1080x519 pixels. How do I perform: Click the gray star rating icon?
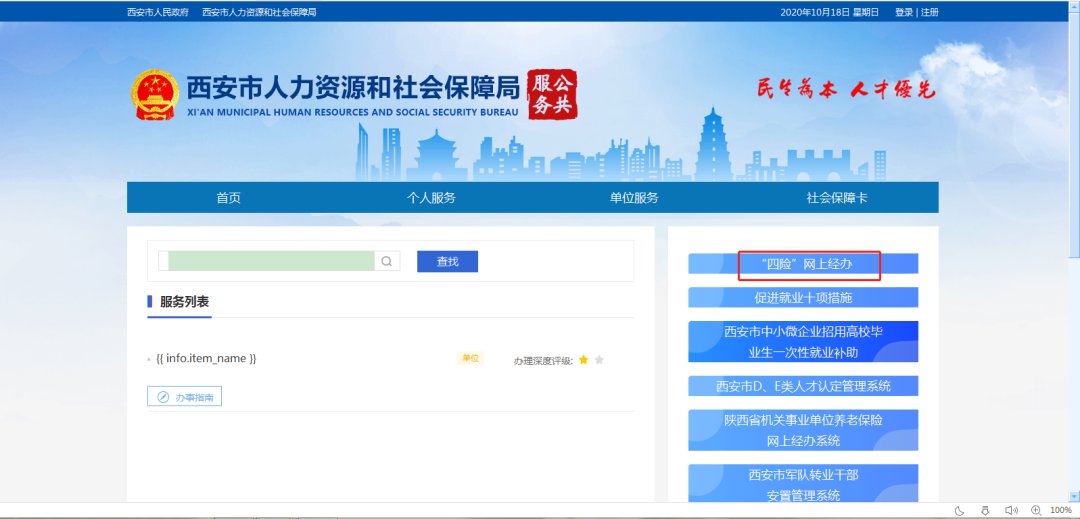coord(599,360)
